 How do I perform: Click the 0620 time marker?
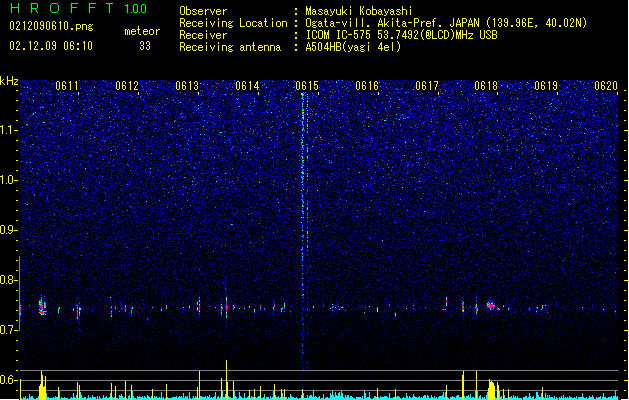606,85
